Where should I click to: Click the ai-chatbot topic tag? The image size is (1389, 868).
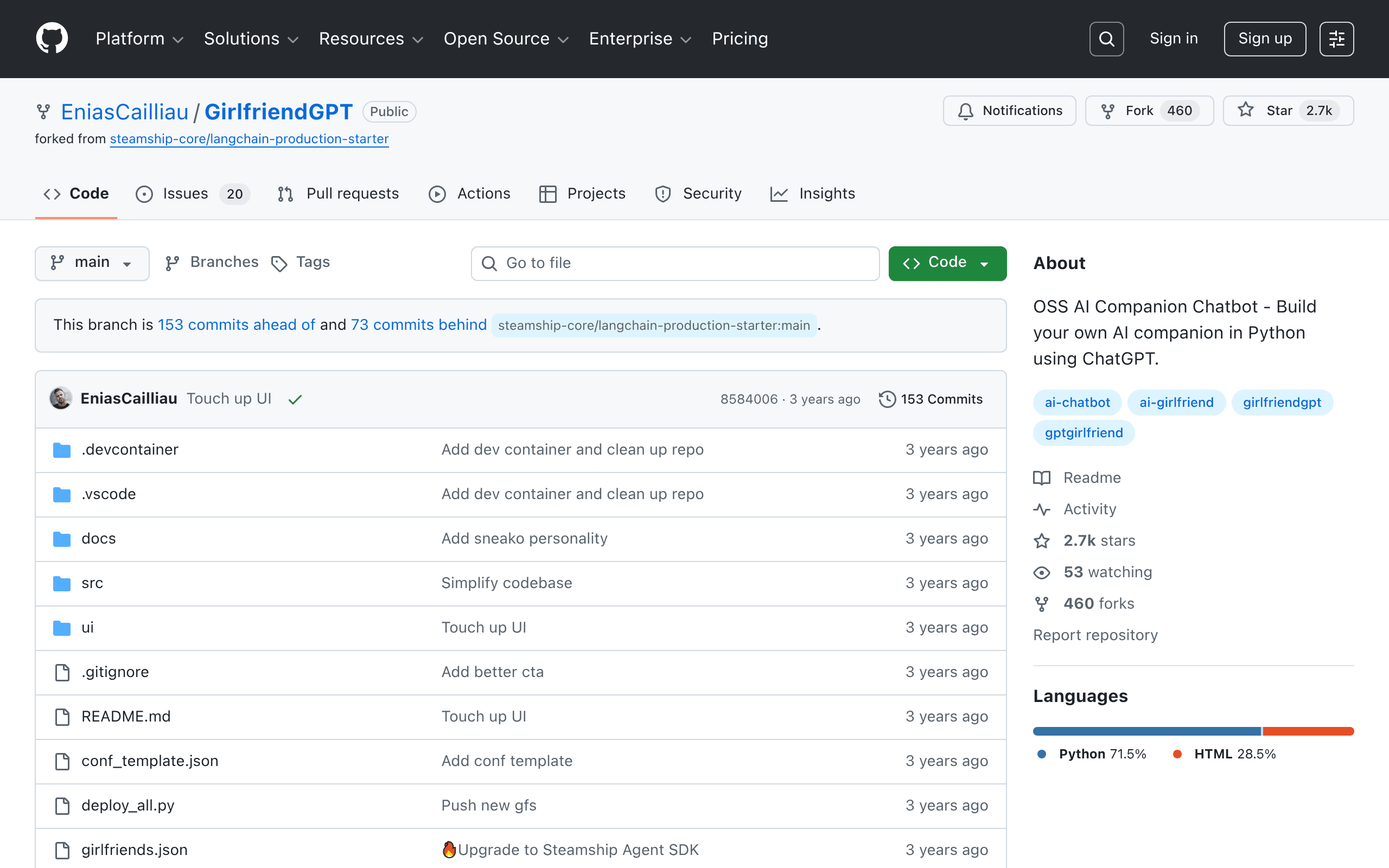(x=1078, y=403)
